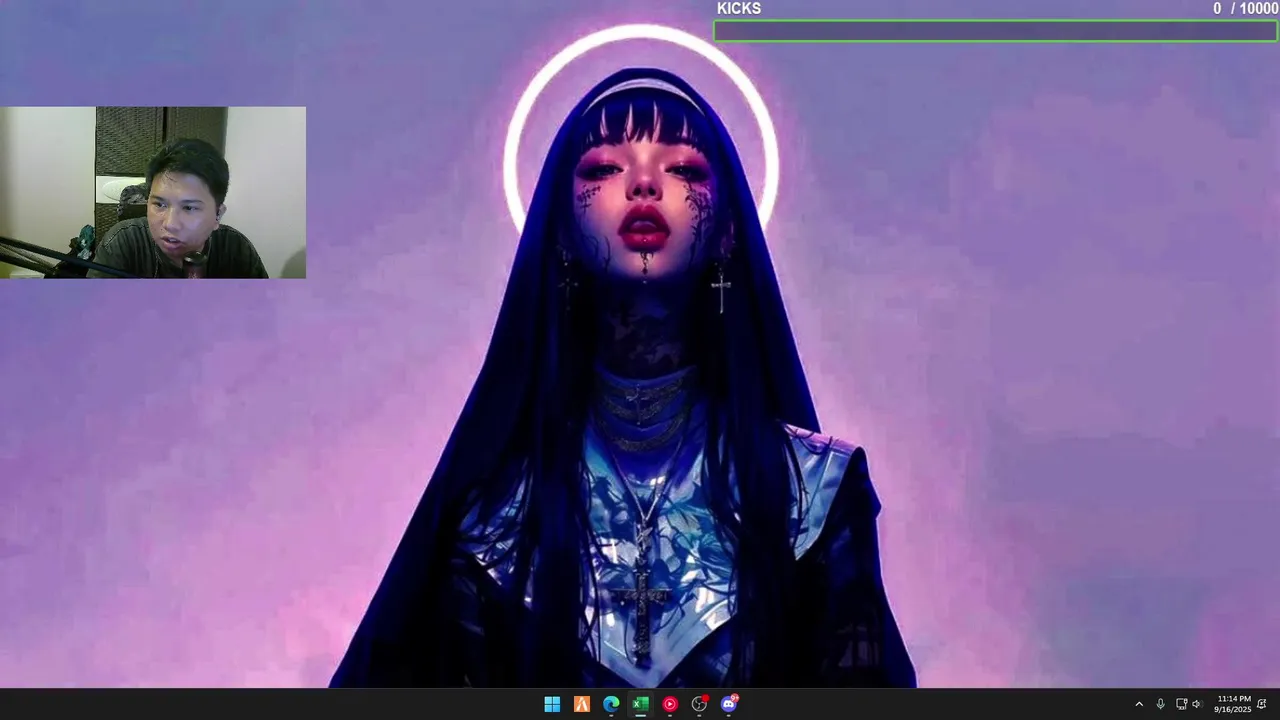The height and width of the screenshot is (720, 1280).
Task: Open the network status tray icon
Action: click(x=1181, y=704)
